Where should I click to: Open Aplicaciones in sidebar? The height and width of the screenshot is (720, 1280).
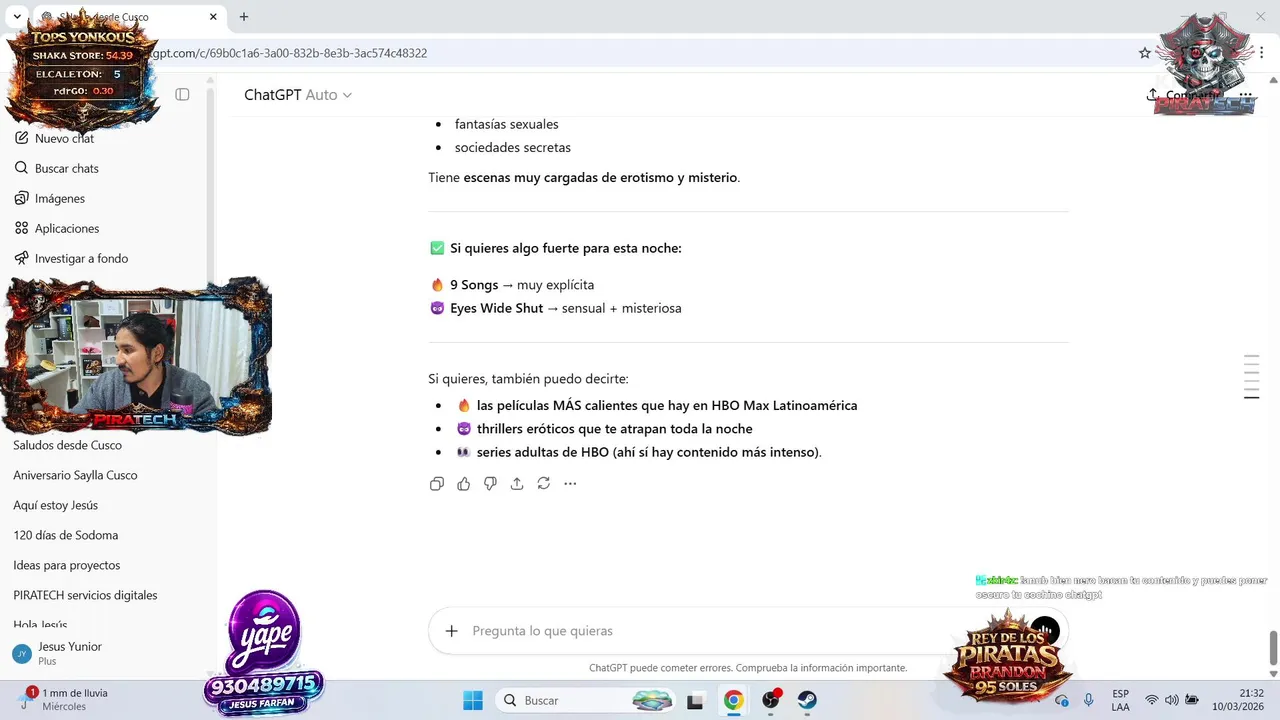click(67, 228)
